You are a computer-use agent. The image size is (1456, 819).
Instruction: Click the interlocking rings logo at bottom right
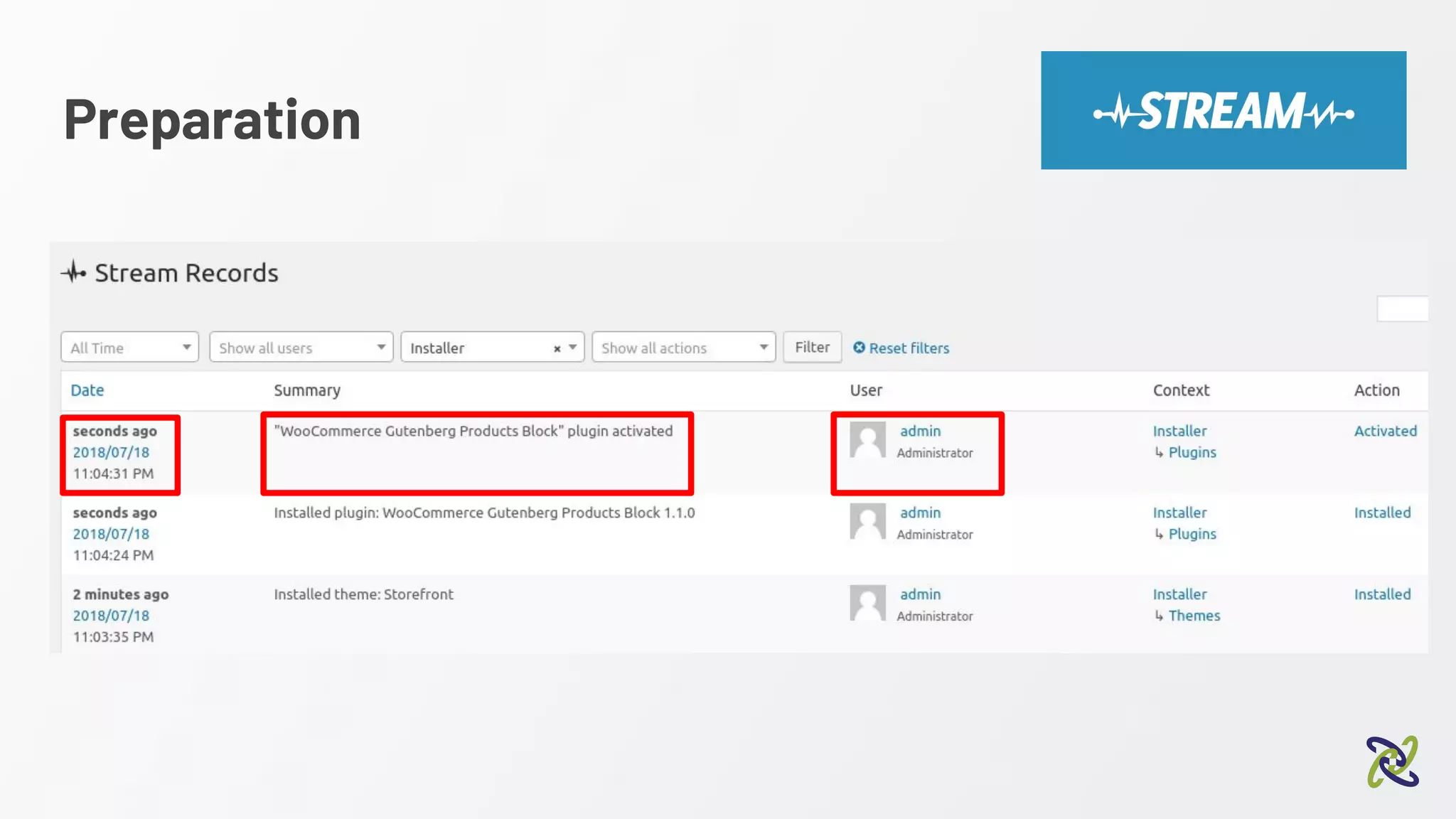click(1392, 761)
